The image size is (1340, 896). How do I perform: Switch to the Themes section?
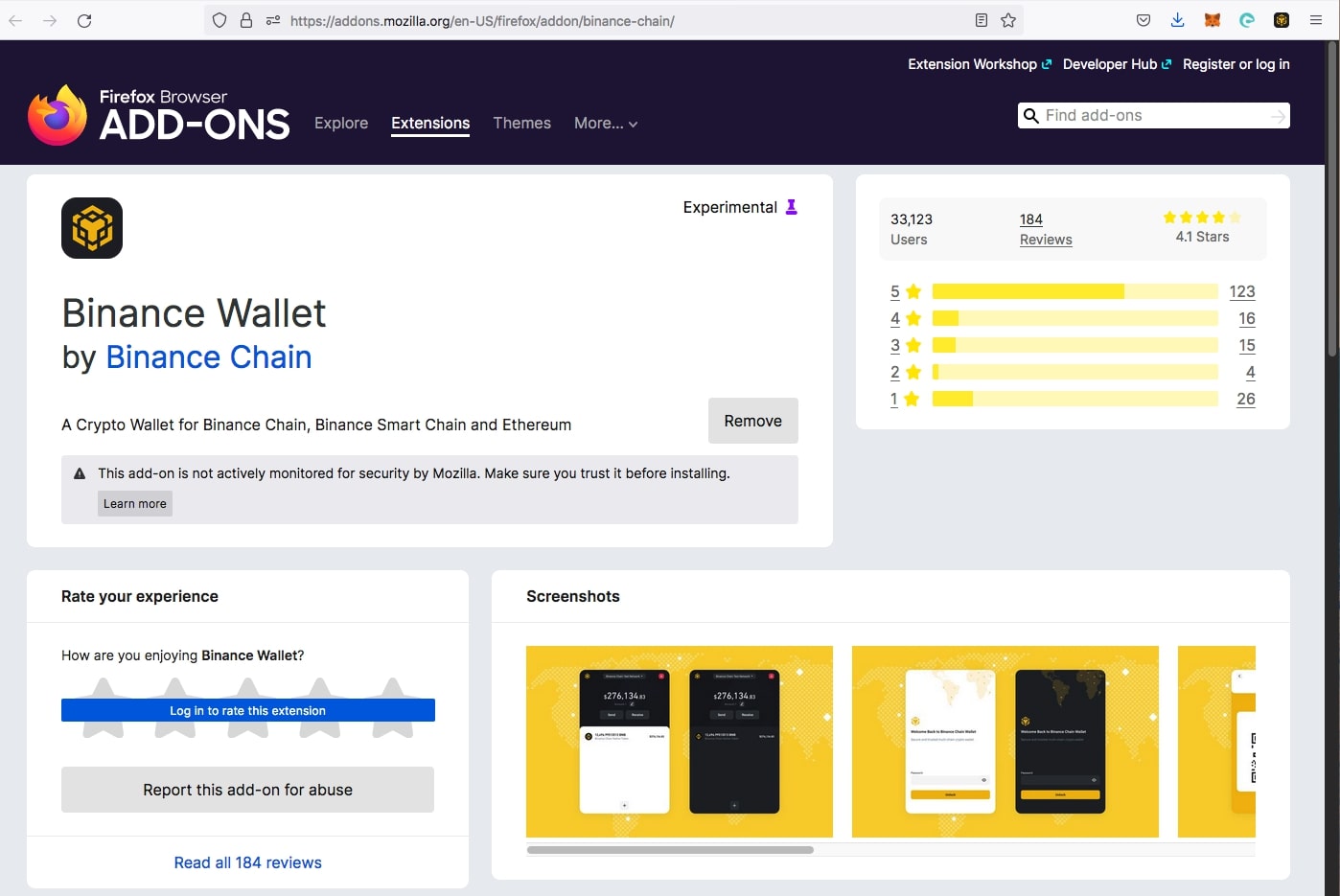click(521, 123)
